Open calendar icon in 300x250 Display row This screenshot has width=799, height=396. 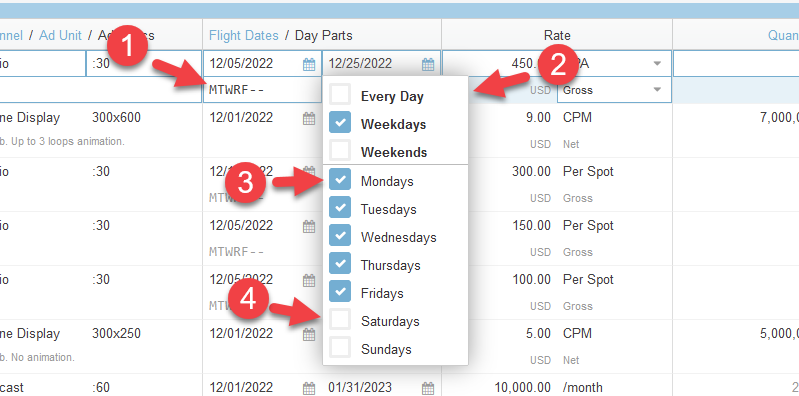click(x=309, y=334)
